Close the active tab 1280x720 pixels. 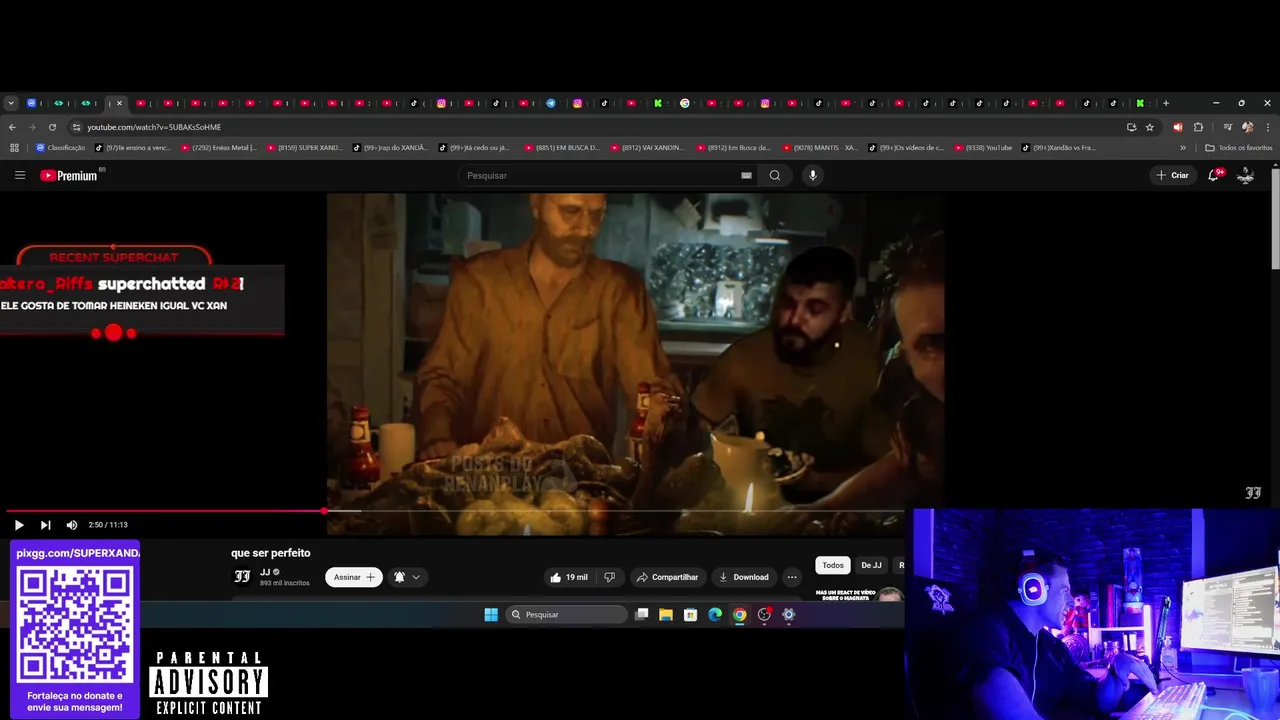119,103
